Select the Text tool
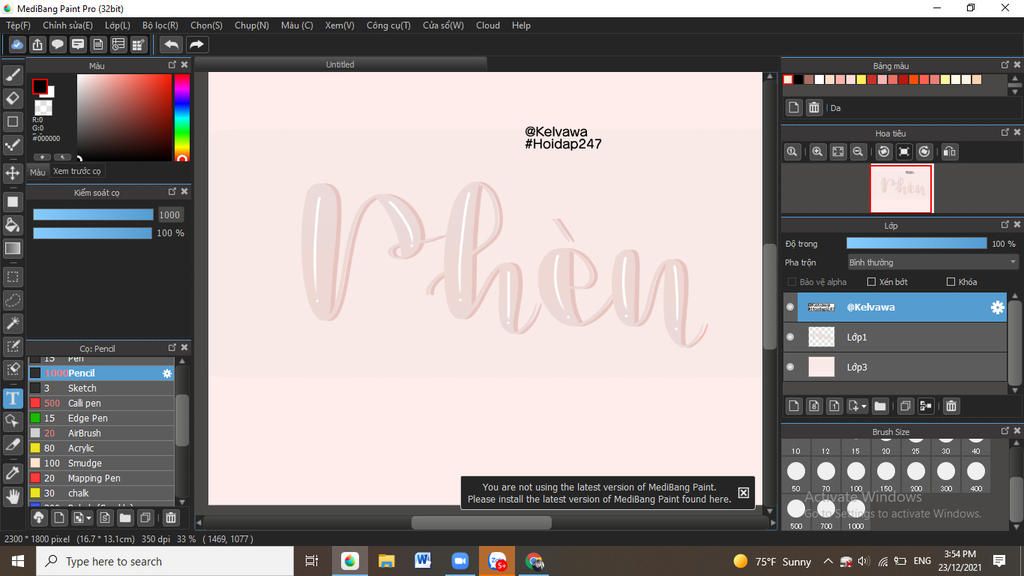Screen dimensions: 1024x576 point(12,398)
